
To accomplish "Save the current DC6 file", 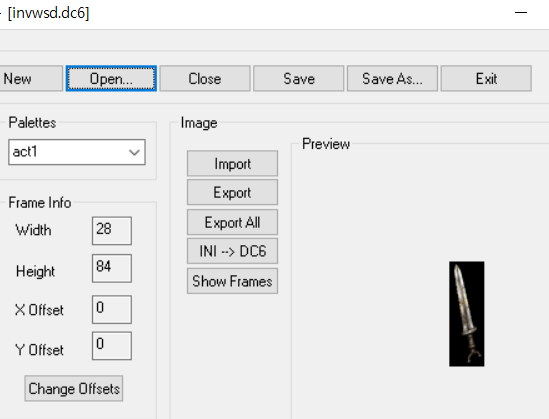I will tap(299, 78).
